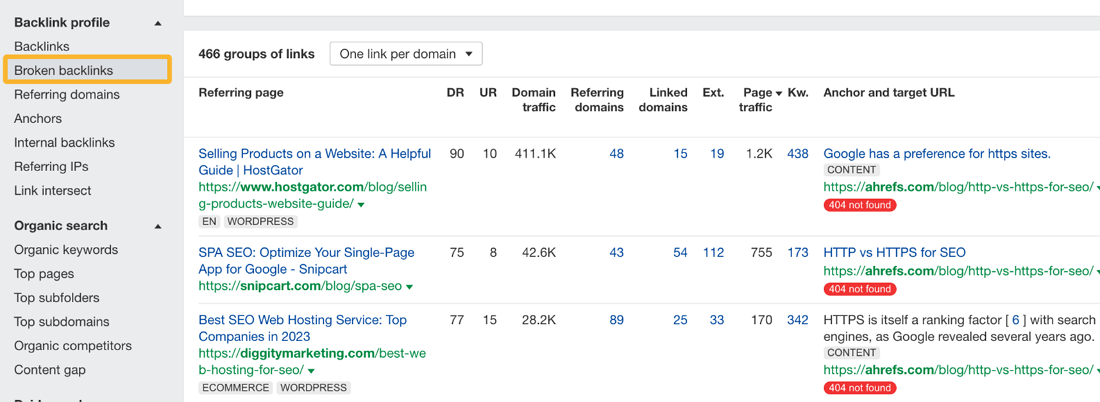Click '466 groups of links' text

(x=256, y=54)
